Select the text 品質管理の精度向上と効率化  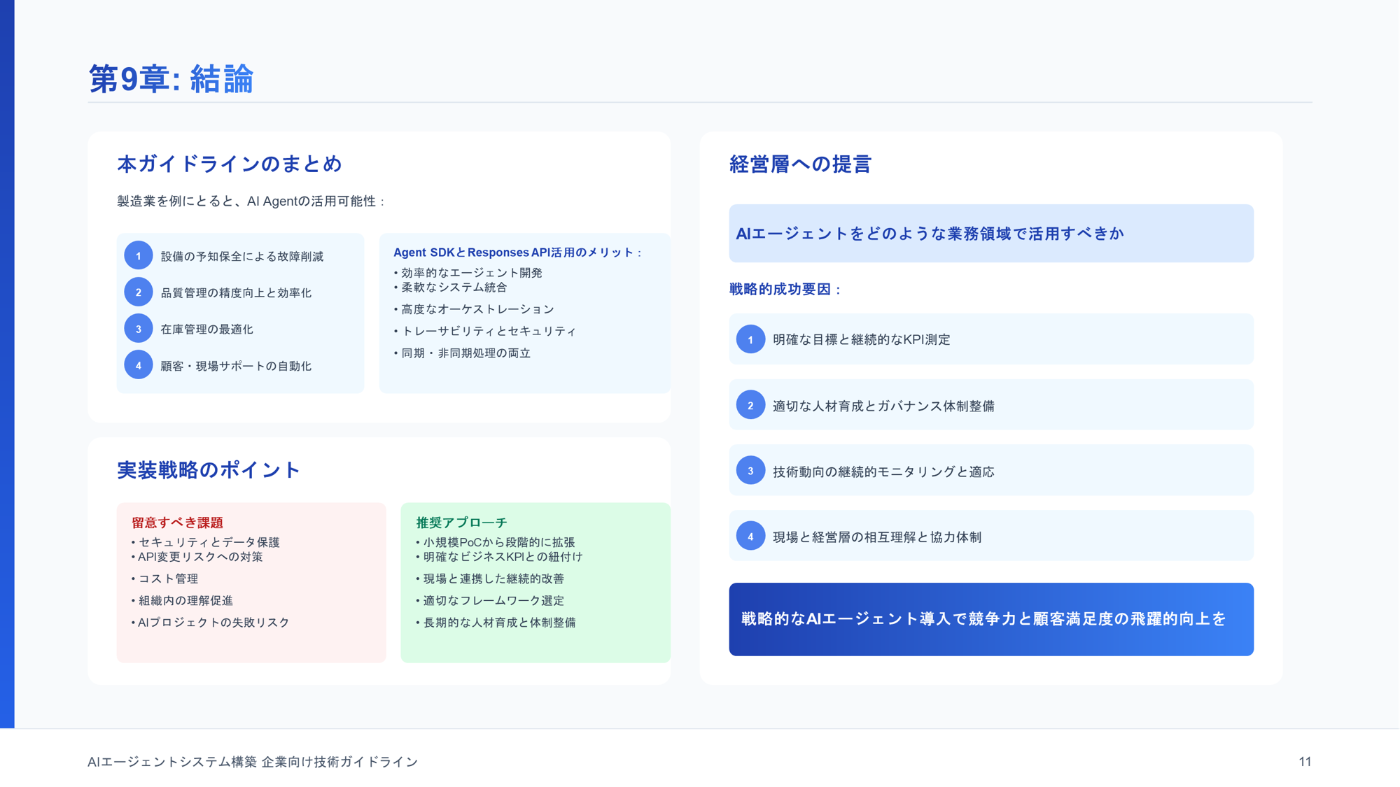click(x=236, y=293)
